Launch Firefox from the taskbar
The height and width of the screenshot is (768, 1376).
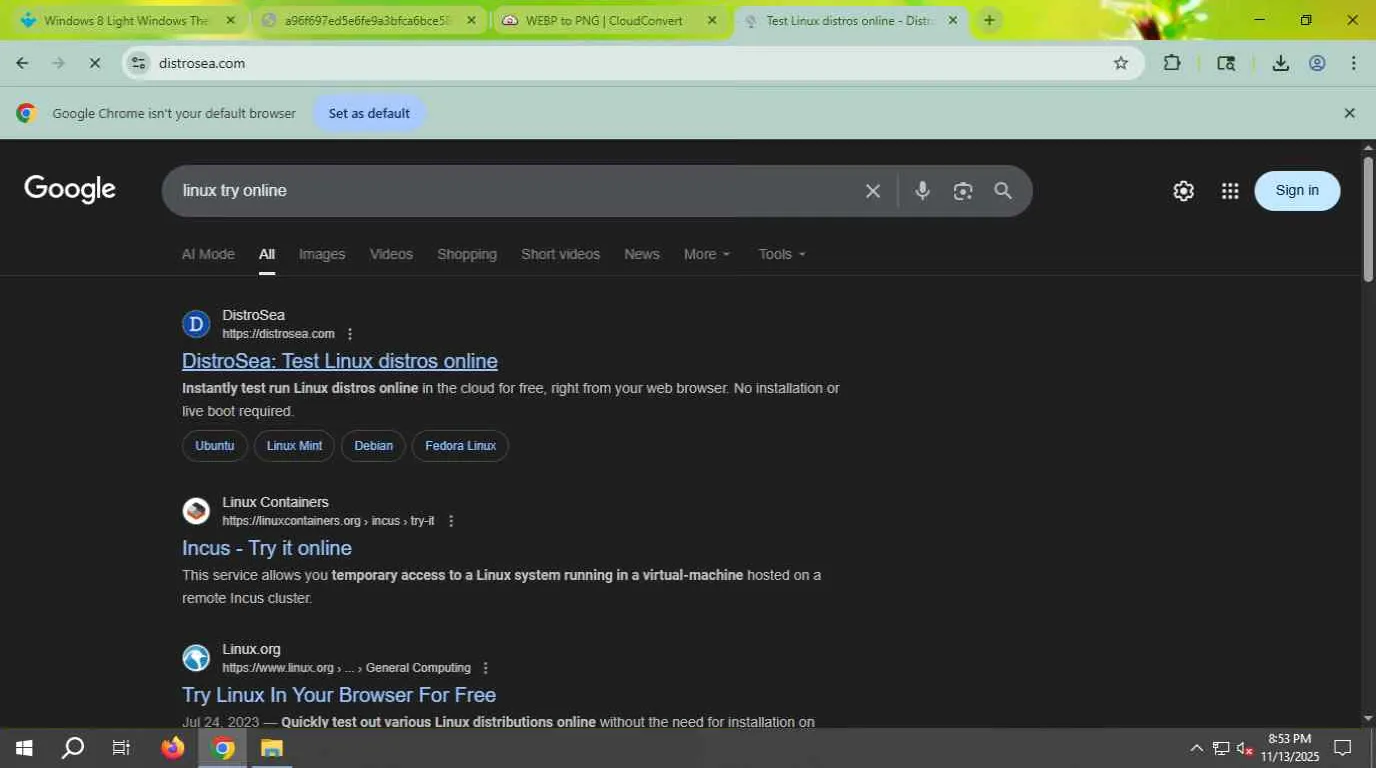pos(173,748)
